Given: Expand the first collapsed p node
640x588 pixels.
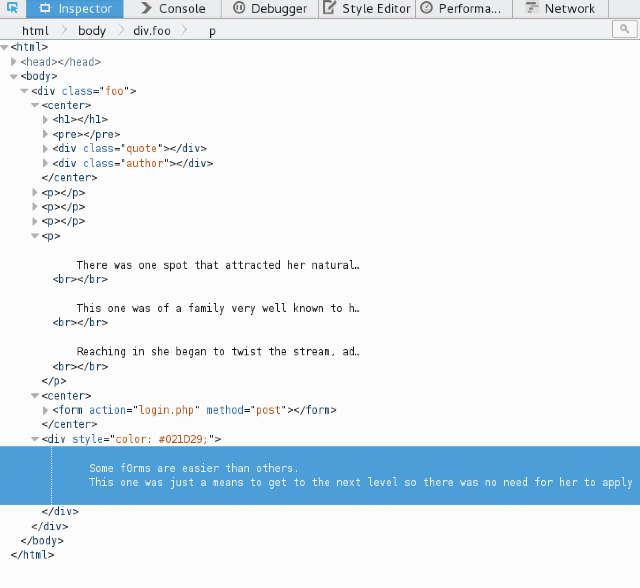Looking at the screenshot, I should 35,192.
